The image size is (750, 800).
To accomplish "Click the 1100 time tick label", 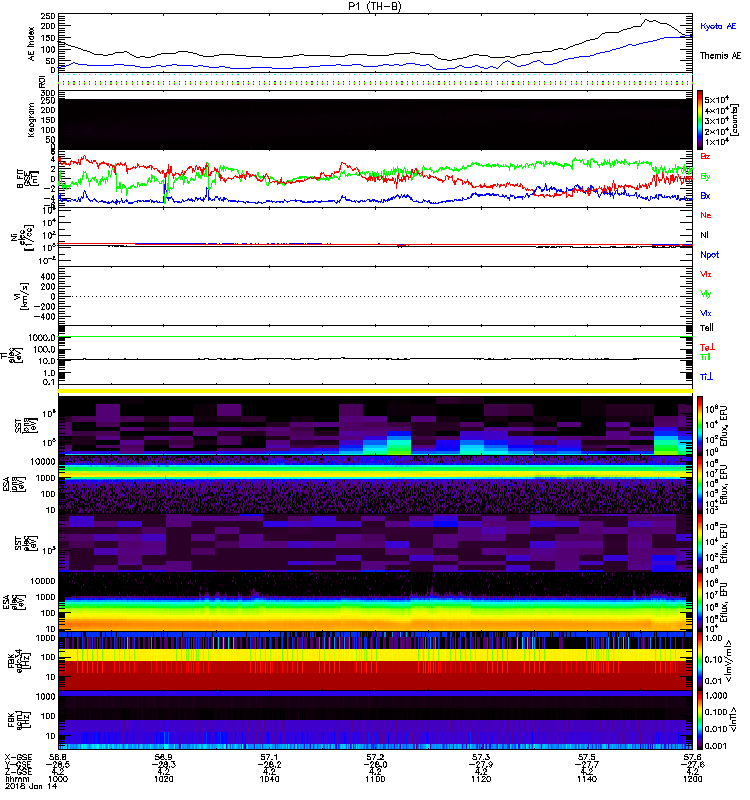I will (x=377, y=779).
